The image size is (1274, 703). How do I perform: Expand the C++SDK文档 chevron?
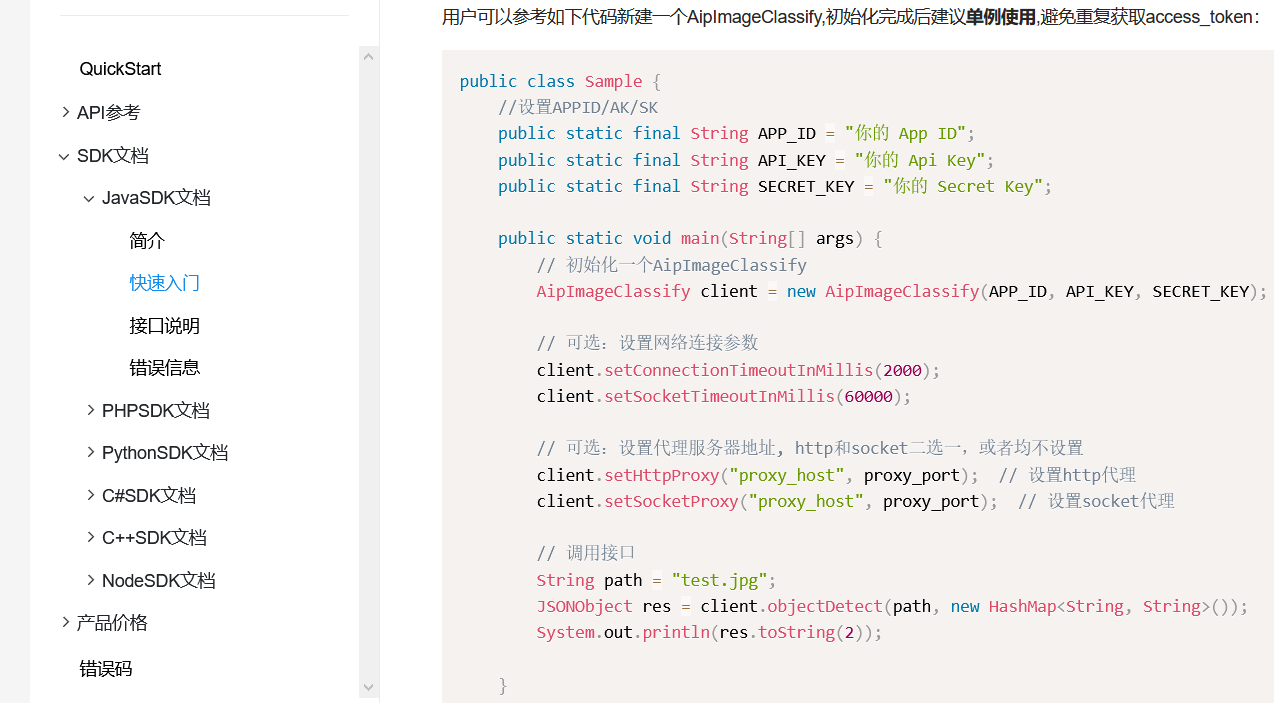coord(91,537)
